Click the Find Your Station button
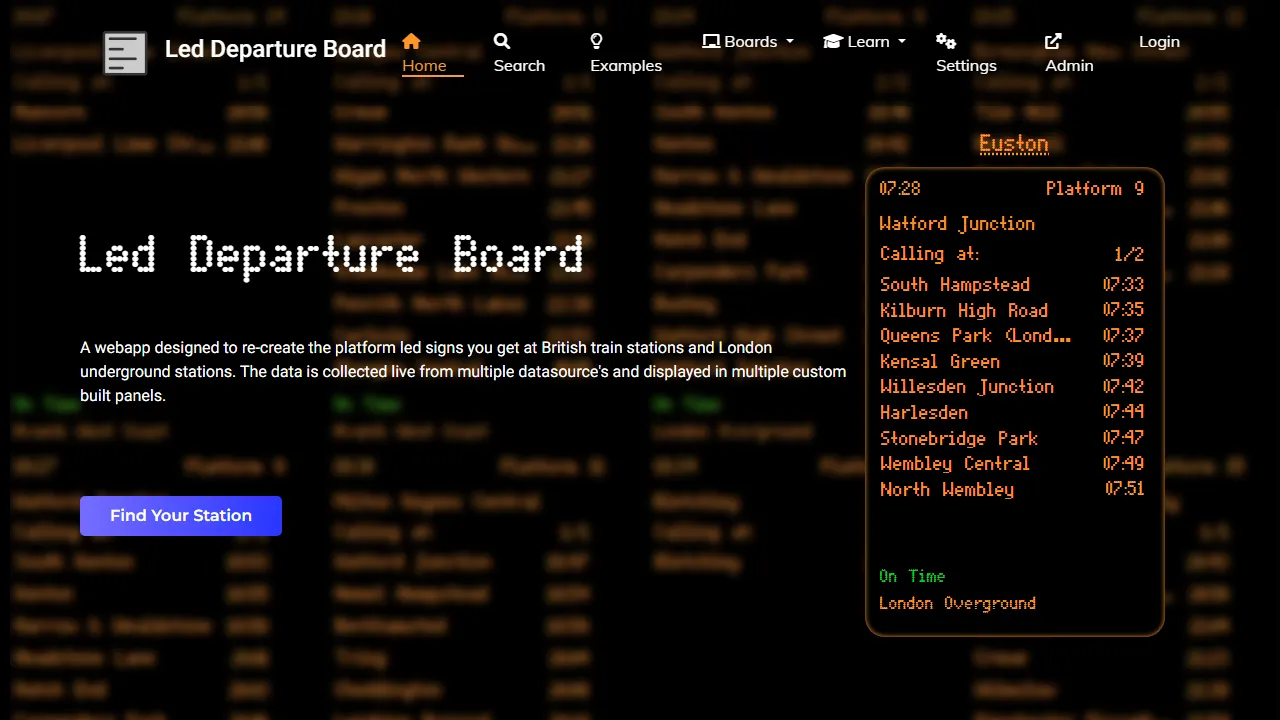This screenshot has width=1280, height=720. (180, 515)
